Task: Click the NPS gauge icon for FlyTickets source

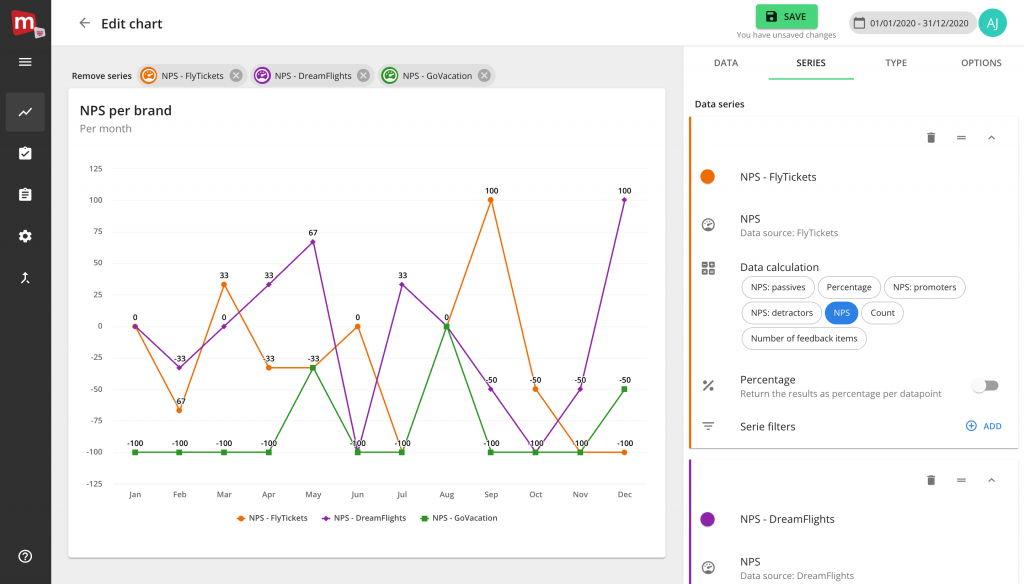Action: tap(708, 225)
